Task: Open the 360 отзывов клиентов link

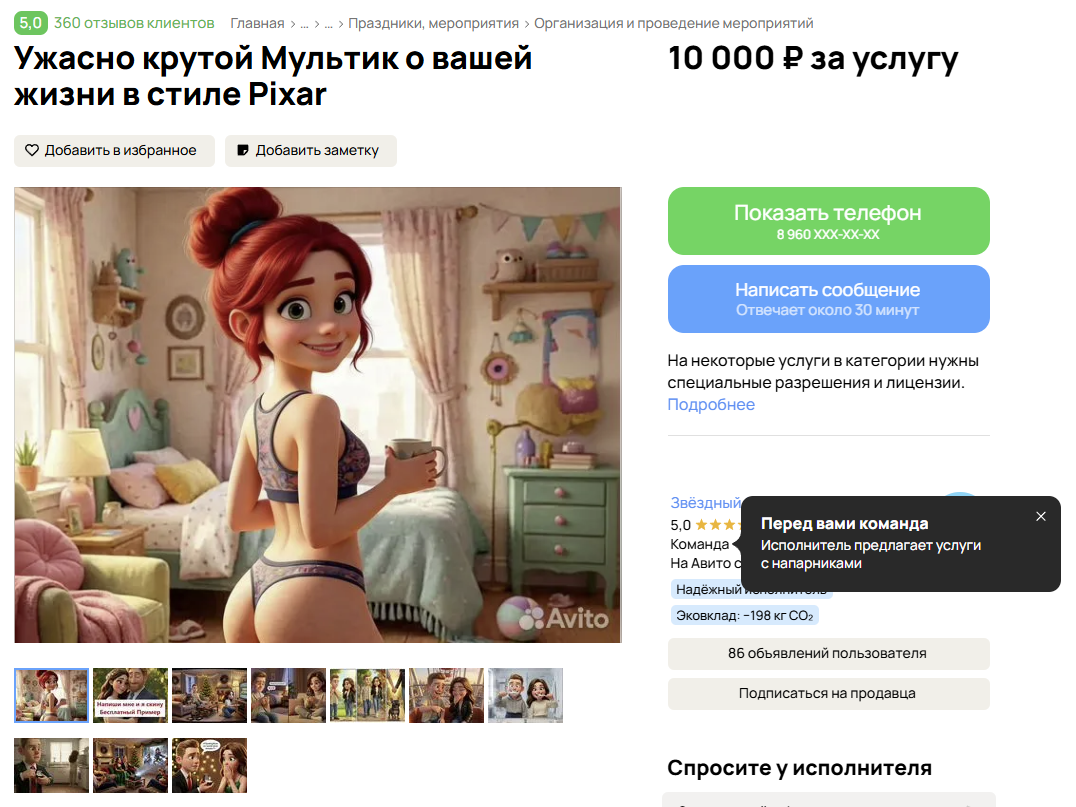Action: click(134, 23)
